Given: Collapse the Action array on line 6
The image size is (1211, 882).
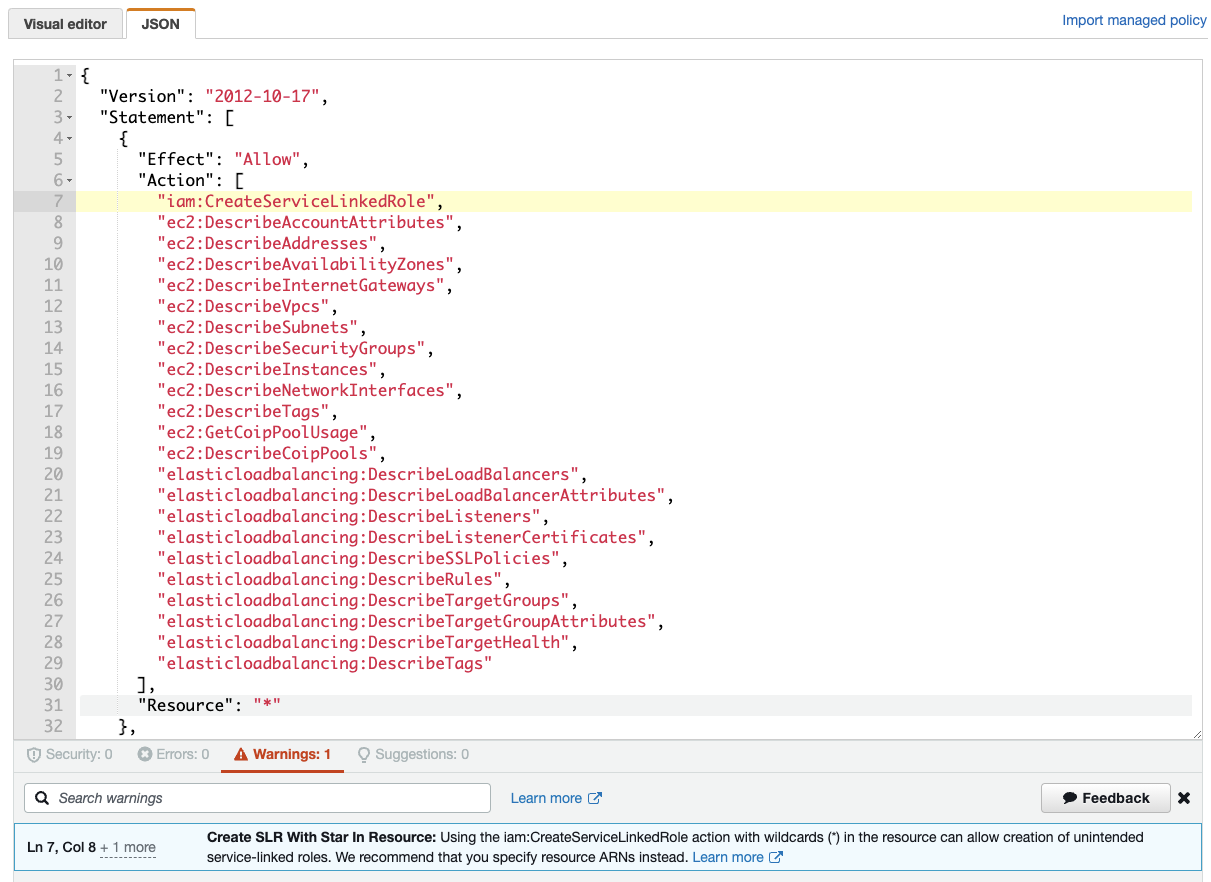Looking at the screenshot, I should coord(70,181).
